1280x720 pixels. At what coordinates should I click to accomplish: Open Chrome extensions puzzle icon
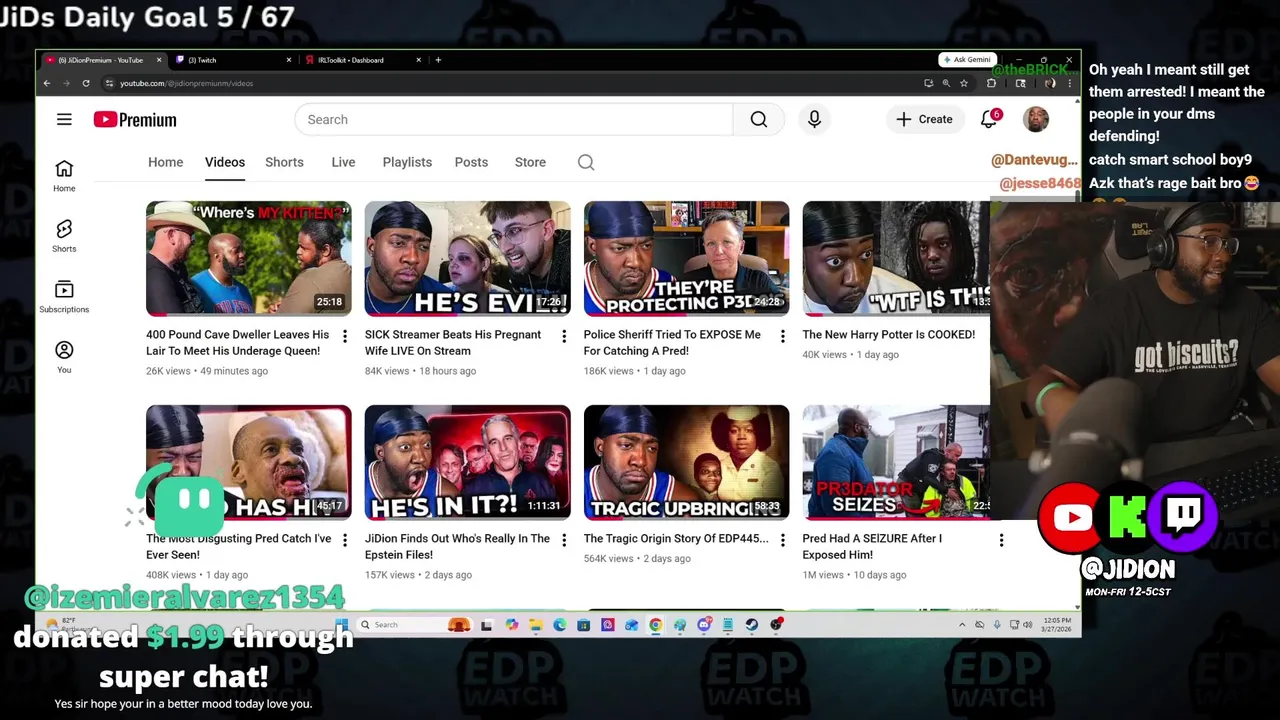coord(991,83)
